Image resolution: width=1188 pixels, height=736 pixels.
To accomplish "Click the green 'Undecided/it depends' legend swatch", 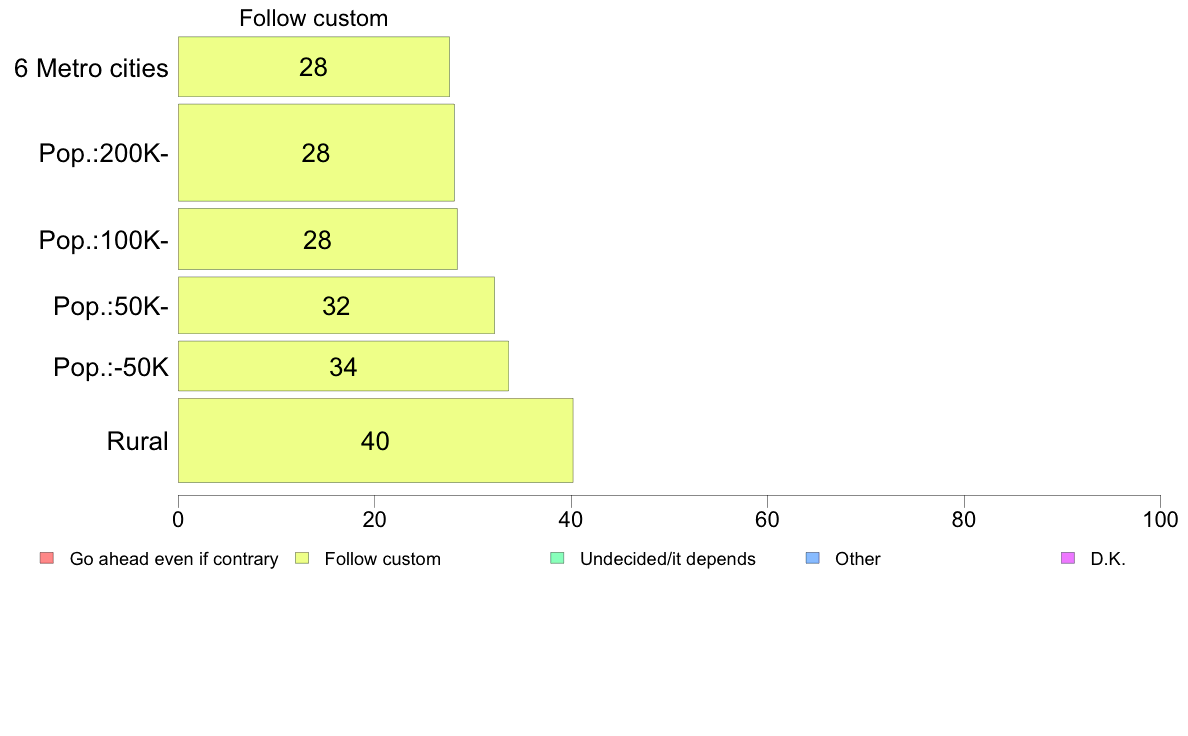I will tap(558, 559).
